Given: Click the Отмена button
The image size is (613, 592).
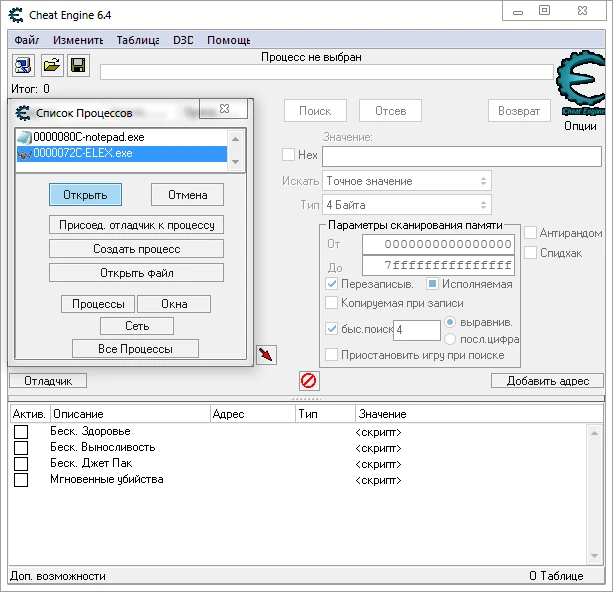Looking at the screenshot, I should coord(188,195).
